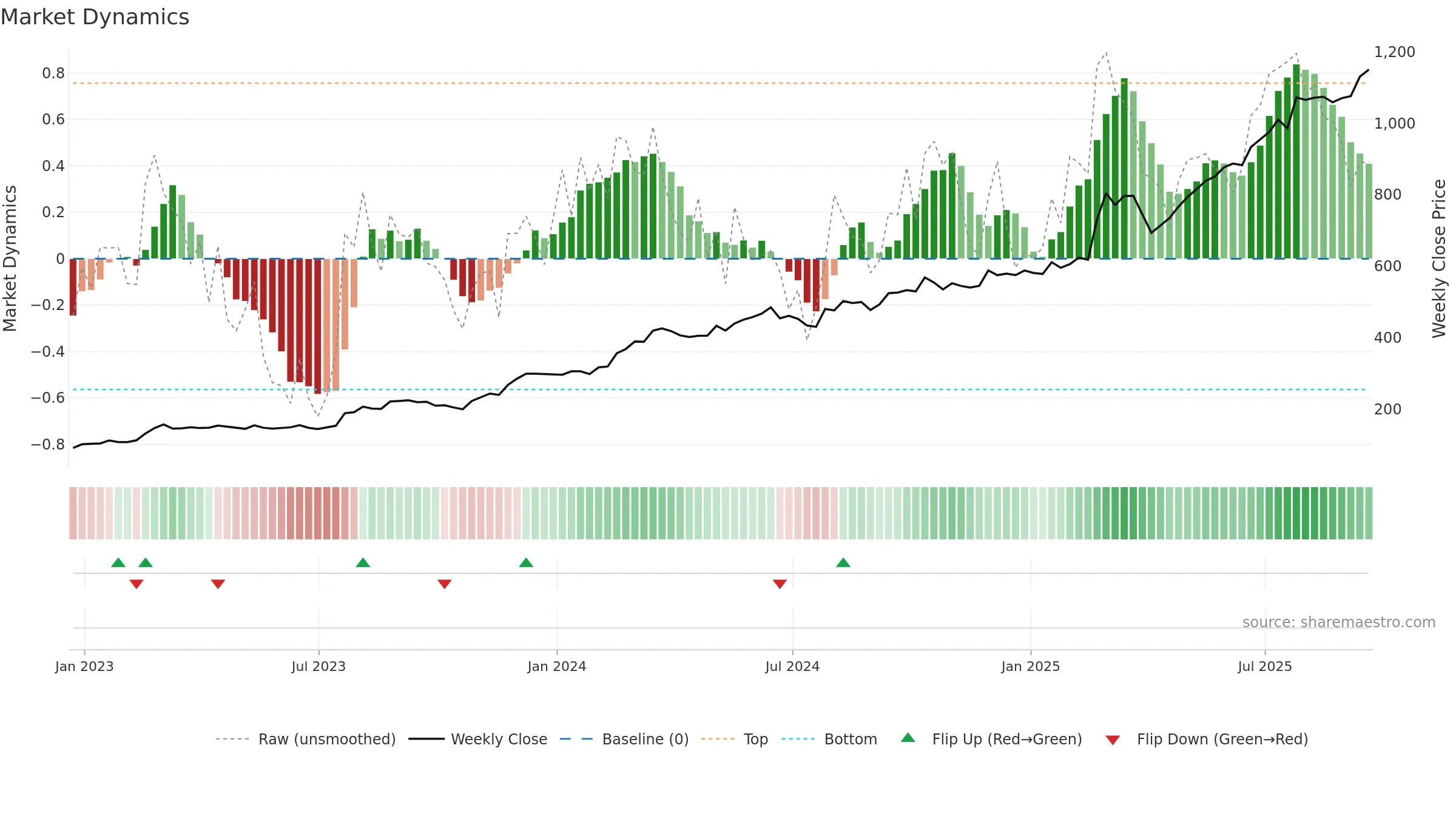Click the Jul 2024 x-axis label
This screenshot has width=1456, height=819.
(792, 666)
